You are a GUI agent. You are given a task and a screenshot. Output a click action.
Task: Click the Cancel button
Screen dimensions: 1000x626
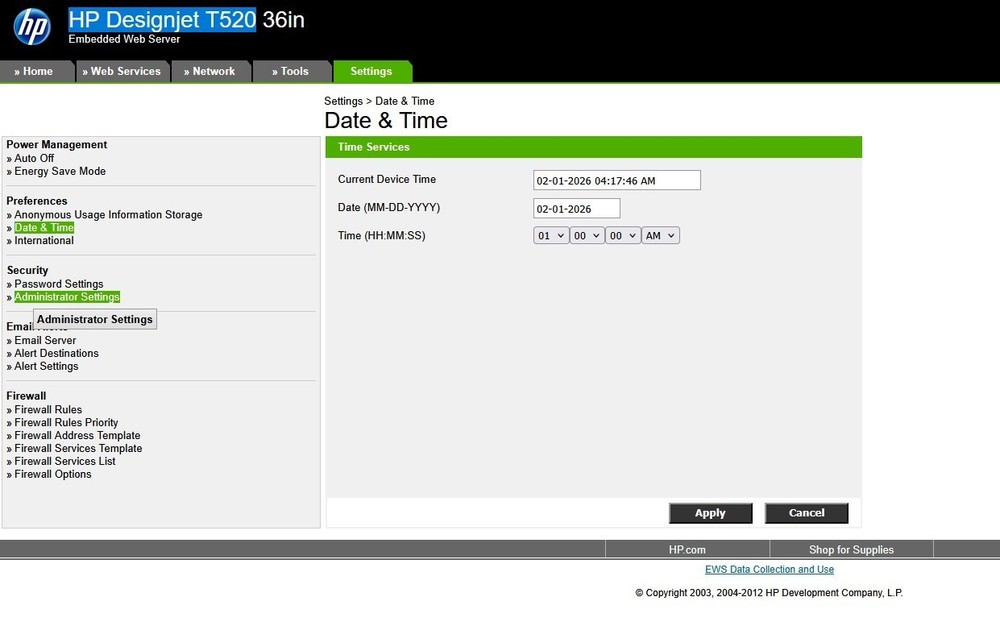(807, 513)
